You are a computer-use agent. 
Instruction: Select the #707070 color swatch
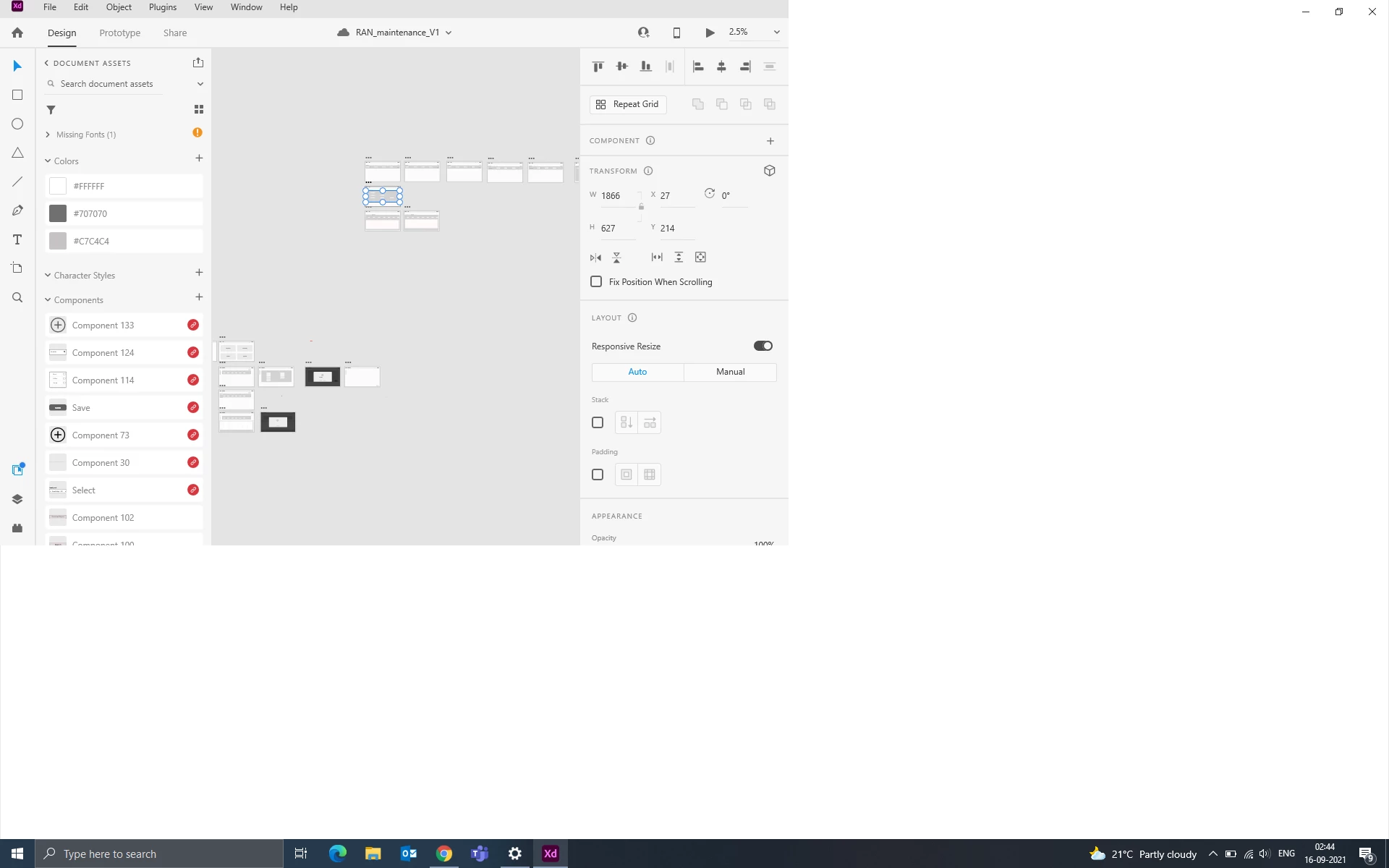coord(58,213)
